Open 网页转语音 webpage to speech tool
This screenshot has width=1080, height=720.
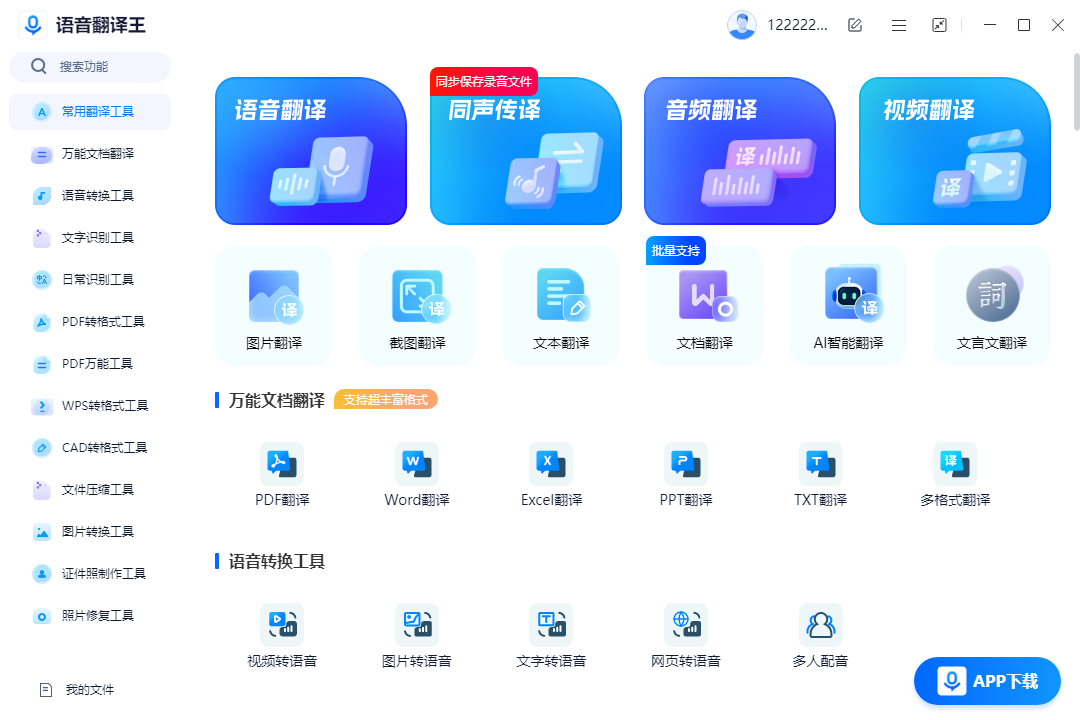point(685,633)
